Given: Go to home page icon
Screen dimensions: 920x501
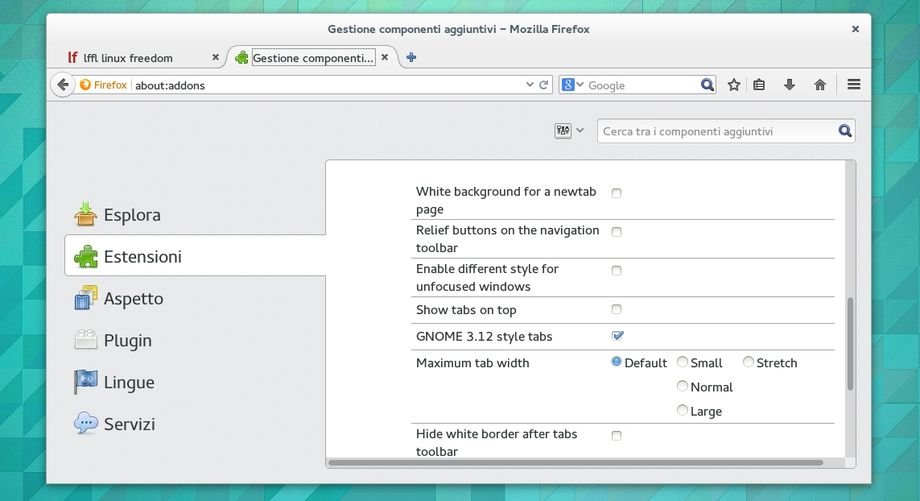Looking at the screenshot, I should click(820, 85).
